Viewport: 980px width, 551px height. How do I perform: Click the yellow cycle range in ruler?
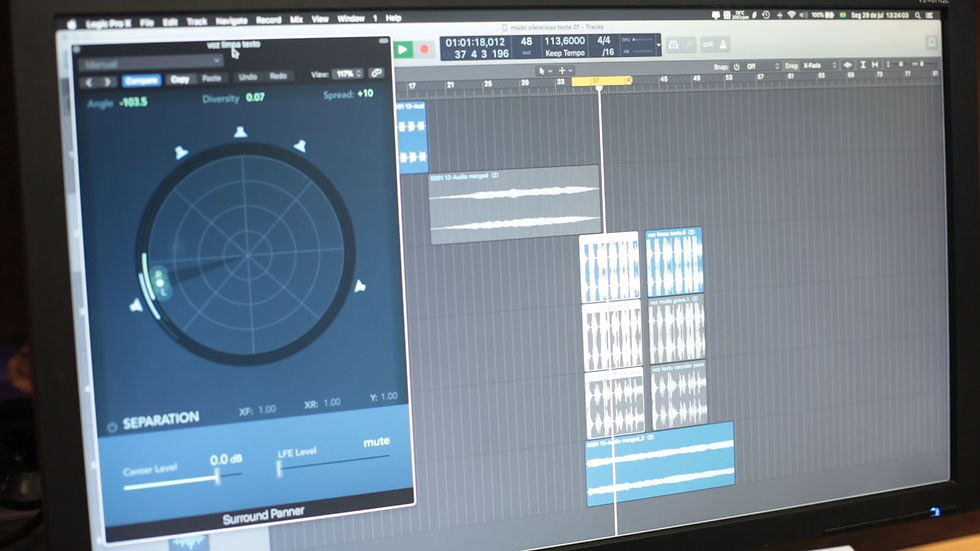[x=602, y=81]
